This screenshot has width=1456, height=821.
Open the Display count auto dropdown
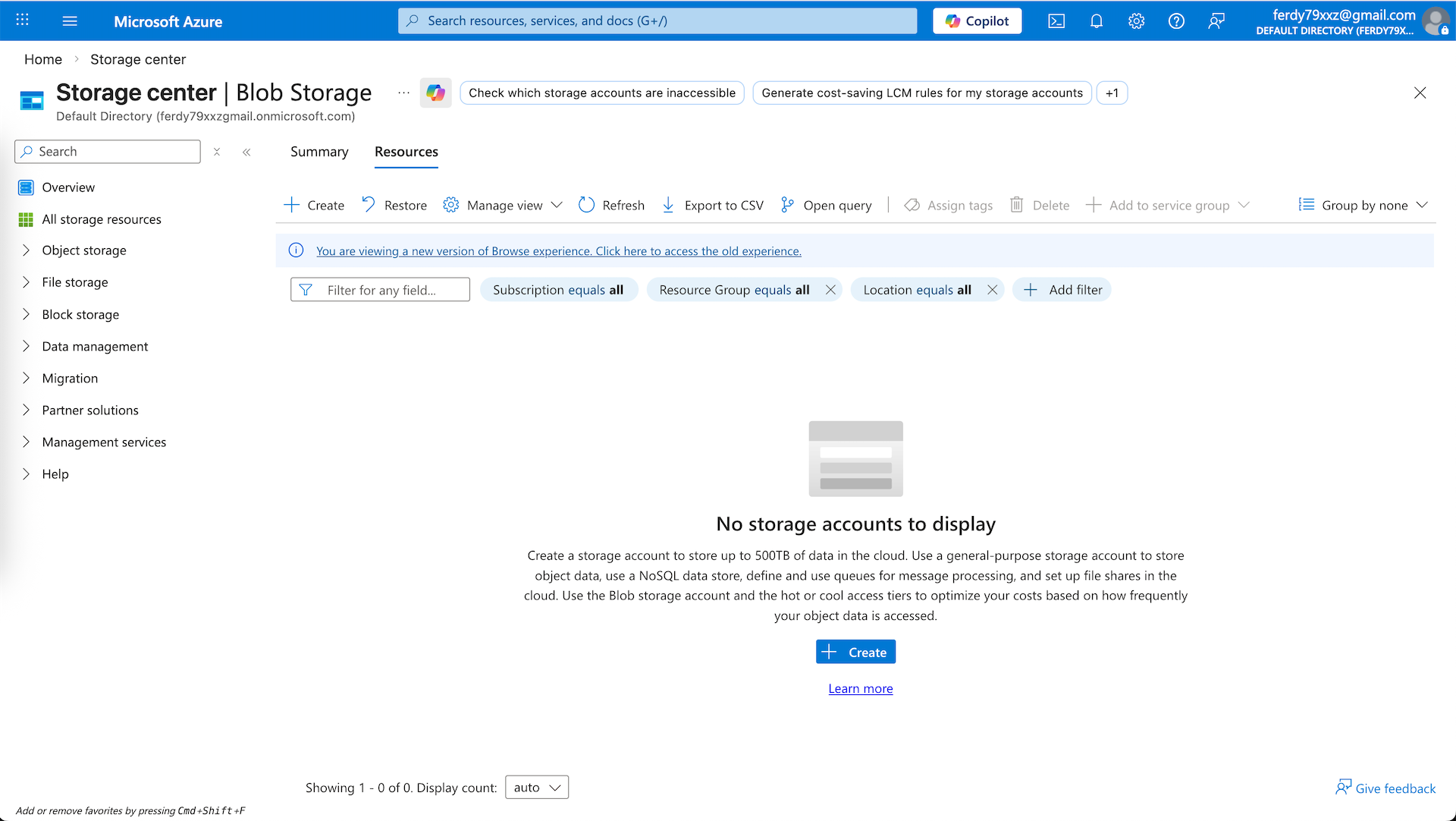(x=536, y=788)
